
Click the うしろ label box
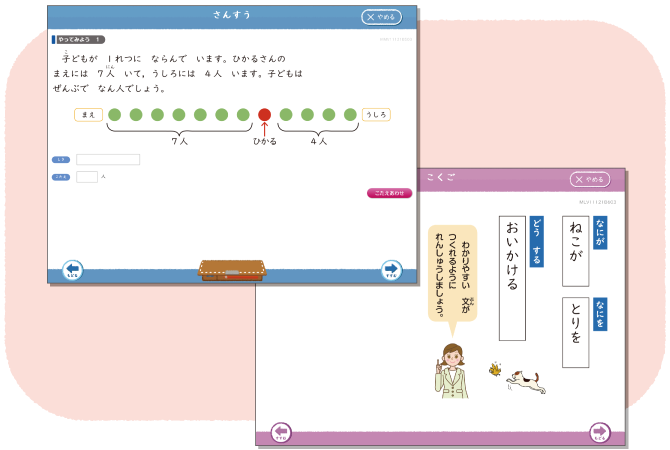[376, 115]
